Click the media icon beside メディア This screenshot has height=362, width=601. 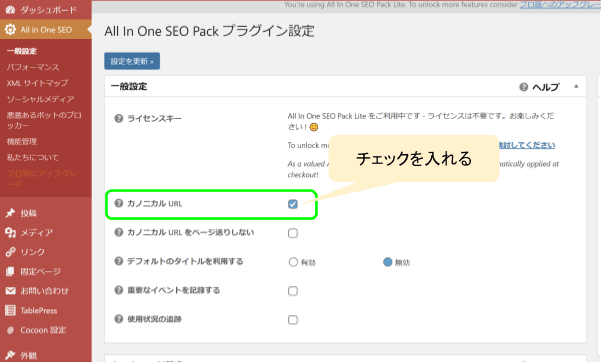point(10,232)
